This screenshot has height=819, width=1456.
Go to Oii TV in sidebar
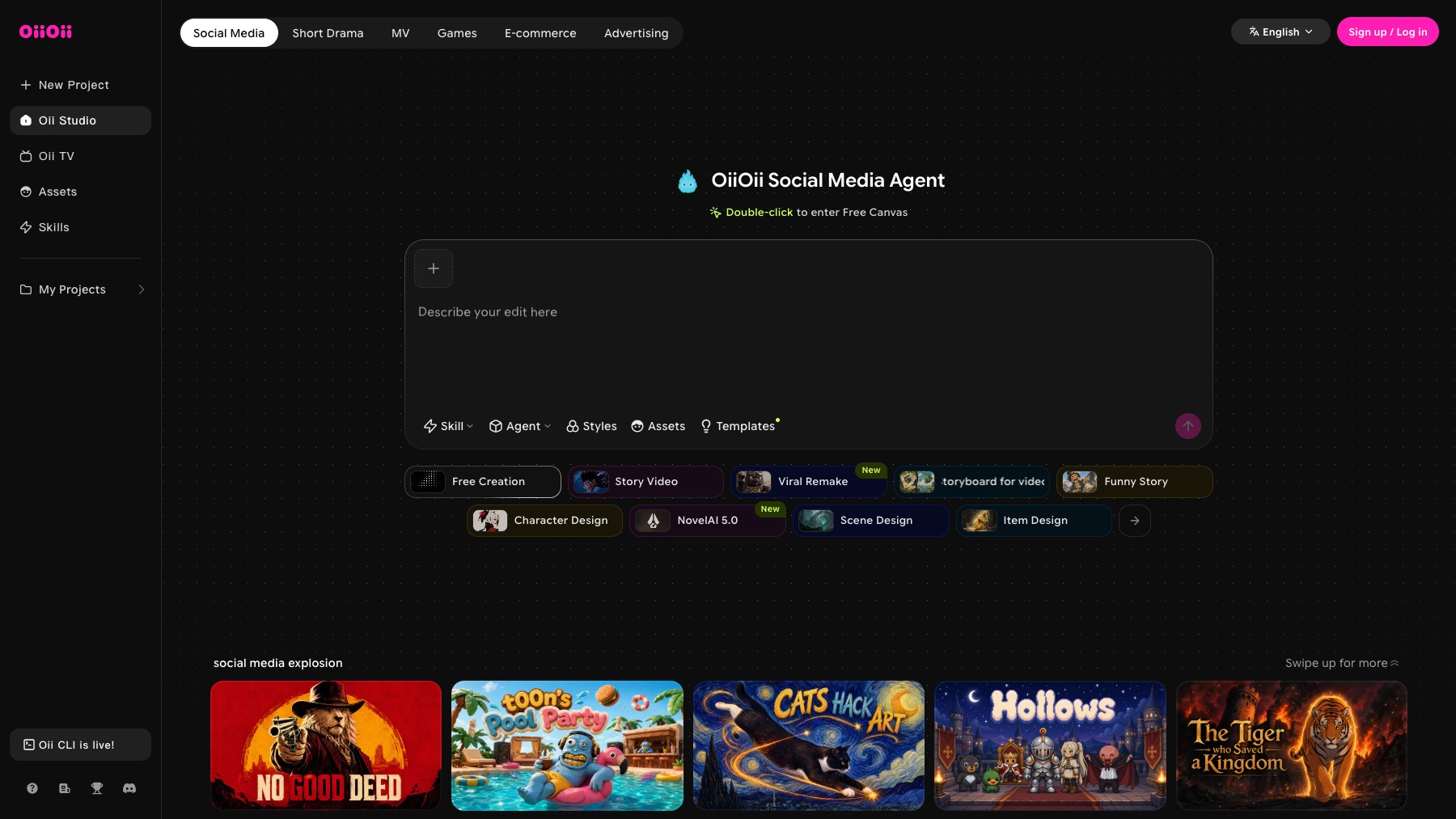80,156
